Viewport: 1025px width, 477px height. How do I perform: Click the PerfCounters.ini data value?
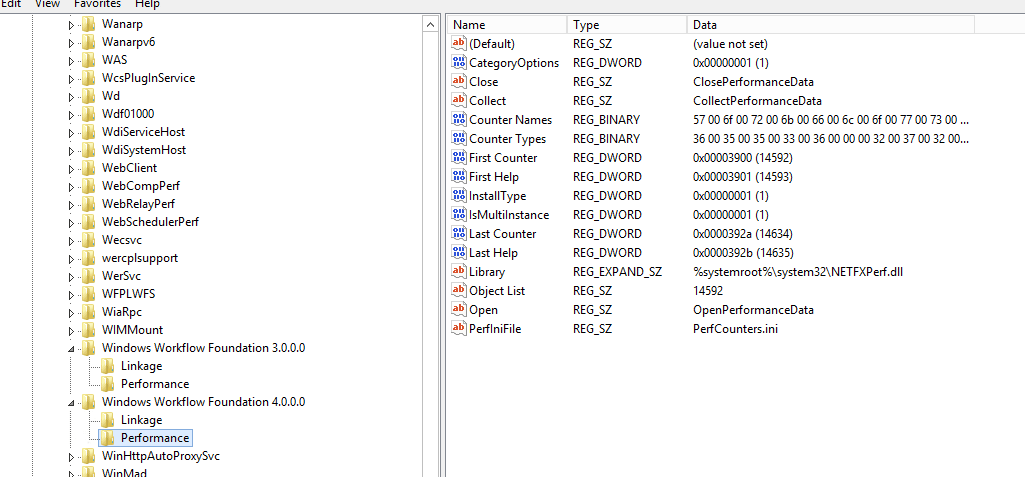pyautogui.click(x=735, y=329)
